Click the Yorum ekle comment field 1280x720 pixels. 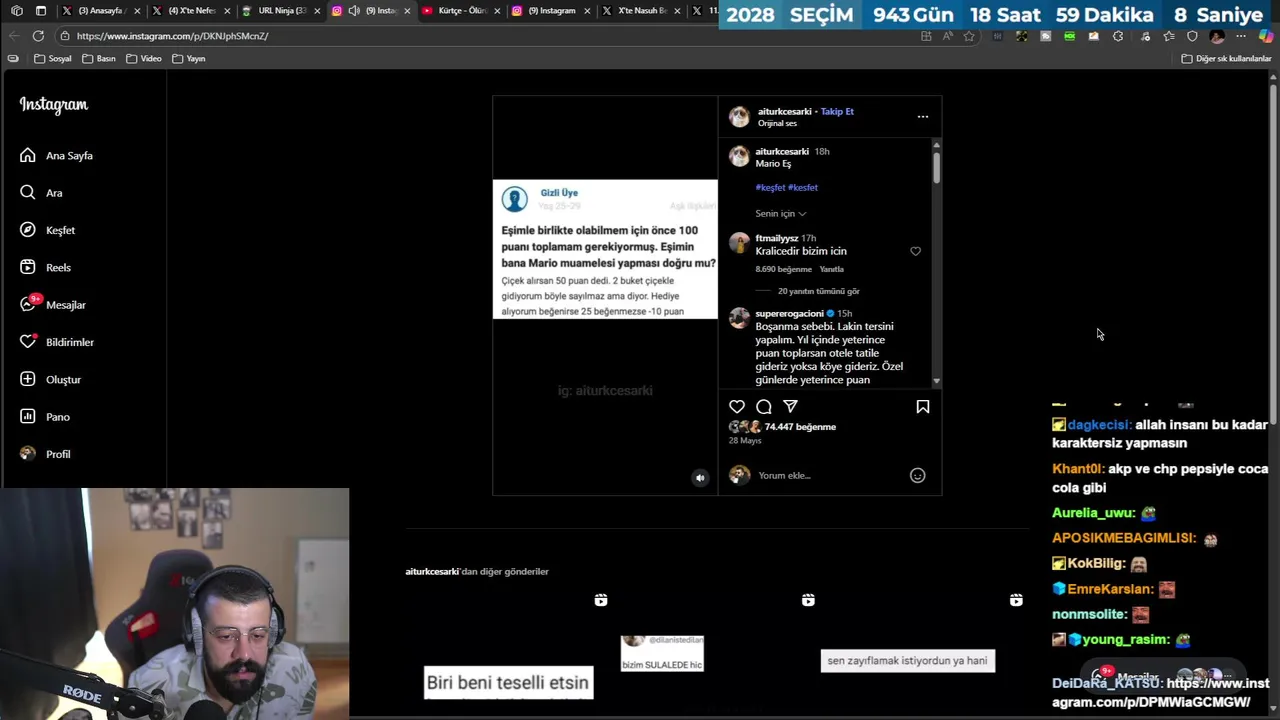click(x=828, y=475)
